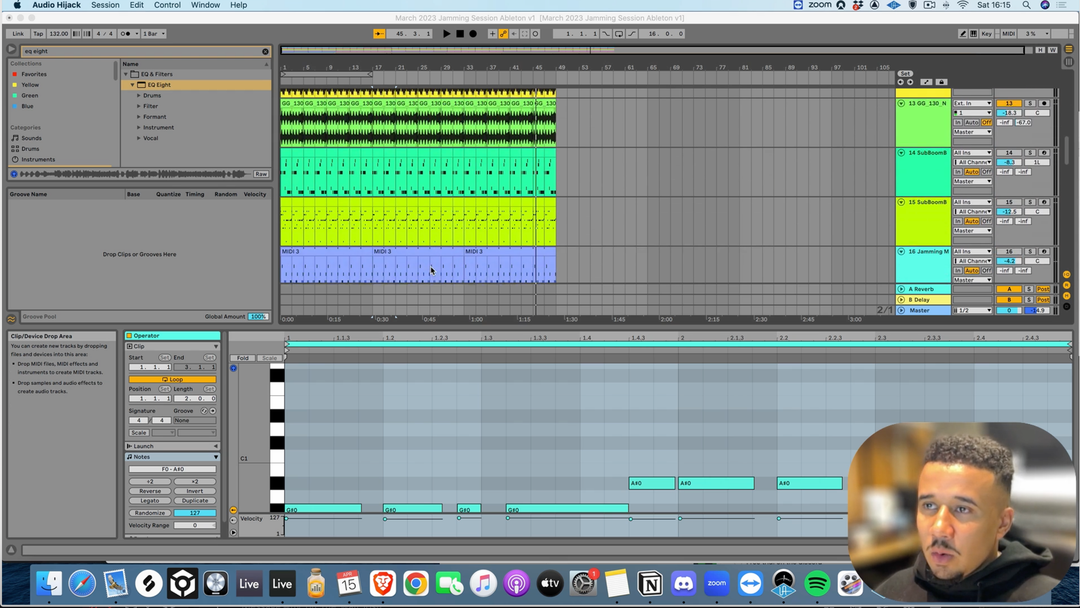Open the Control menu
The height and width of the screenshot is (608, 1080).
tap(167, 5)
